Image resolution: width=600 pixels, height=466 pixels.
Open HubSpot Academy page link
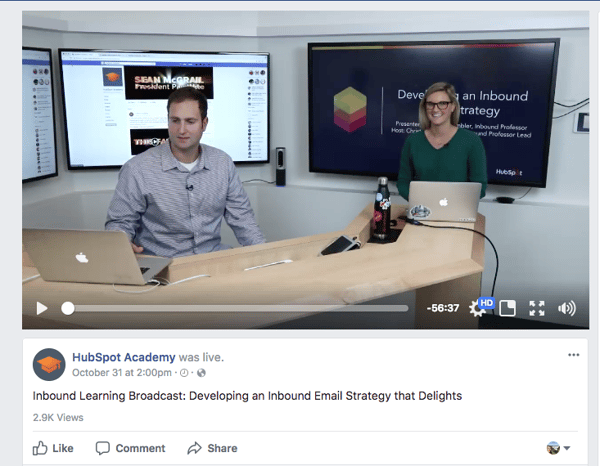[x=124, y=357]
